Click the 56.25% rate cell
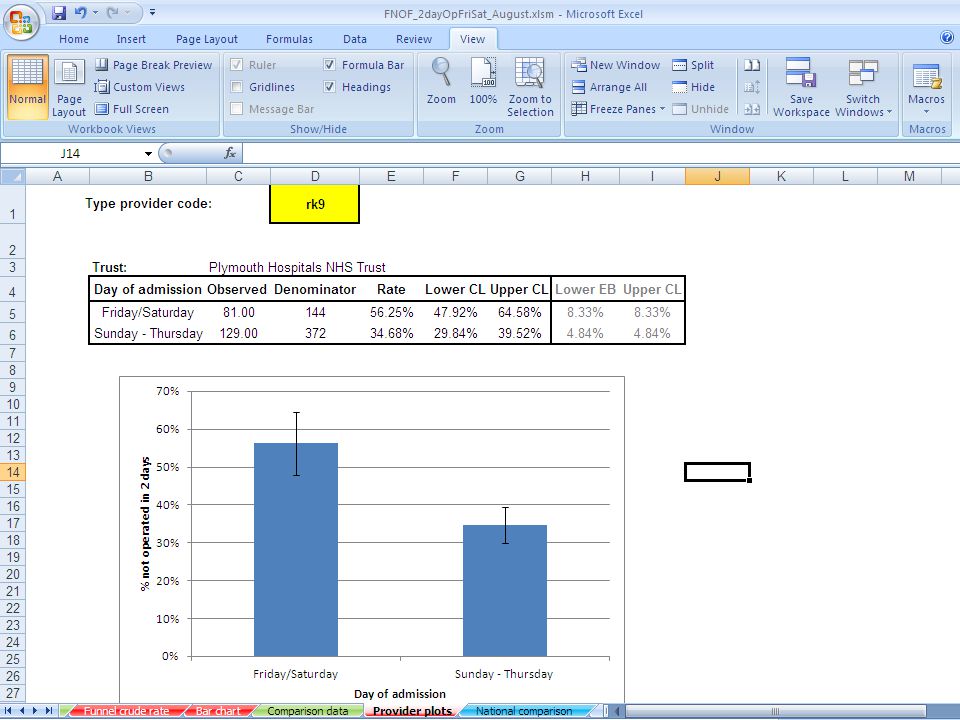The image size is (960, 720). pyautogui.click(x=391, y=312)
